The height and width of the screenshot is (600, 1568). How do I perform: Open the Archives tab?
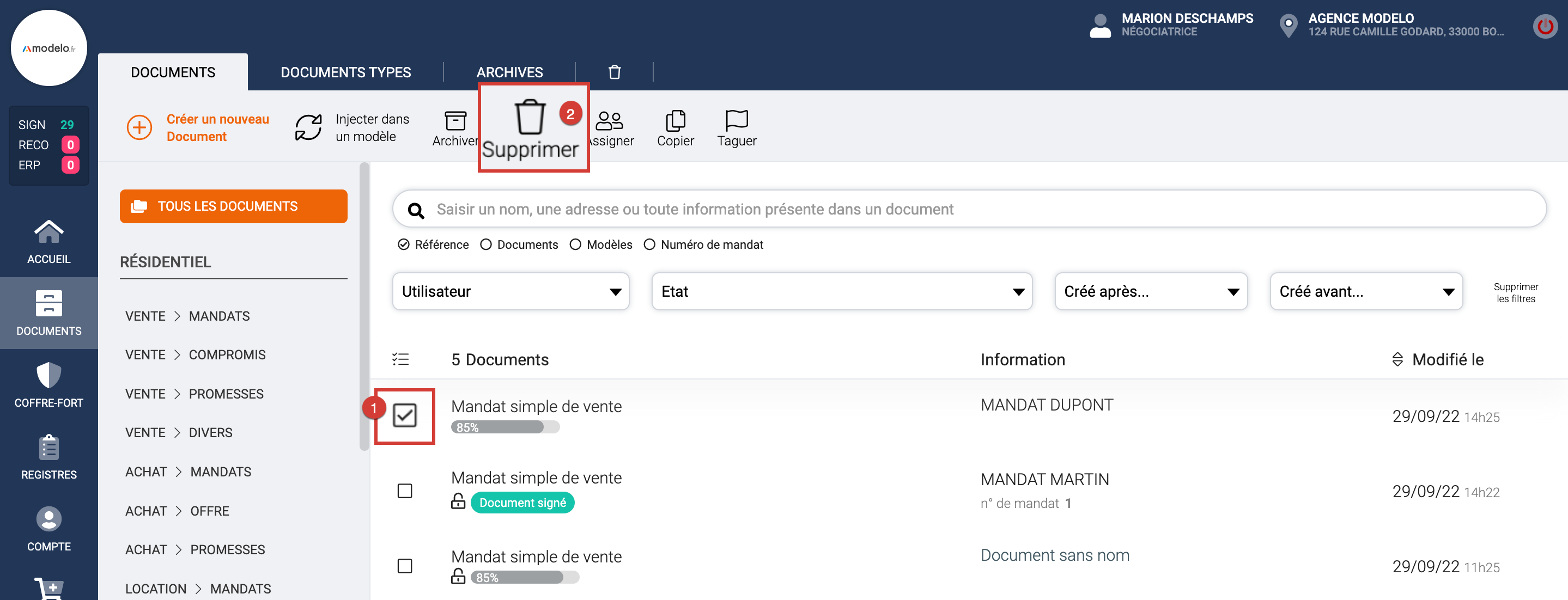(509, 72)
